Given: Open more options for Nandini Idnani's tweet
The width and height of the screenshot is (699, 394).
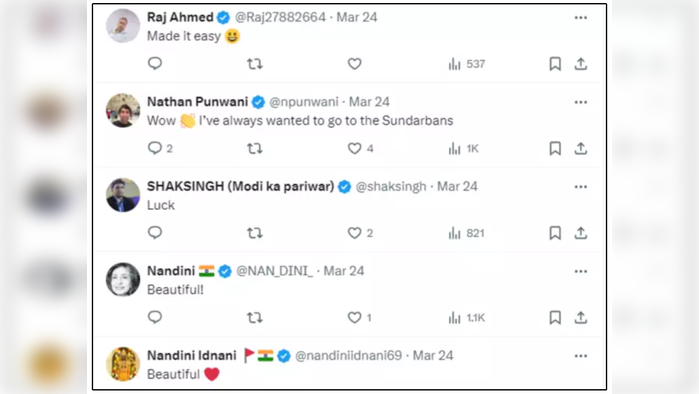Looking at the screenshot, I should (x=580, y=356).
